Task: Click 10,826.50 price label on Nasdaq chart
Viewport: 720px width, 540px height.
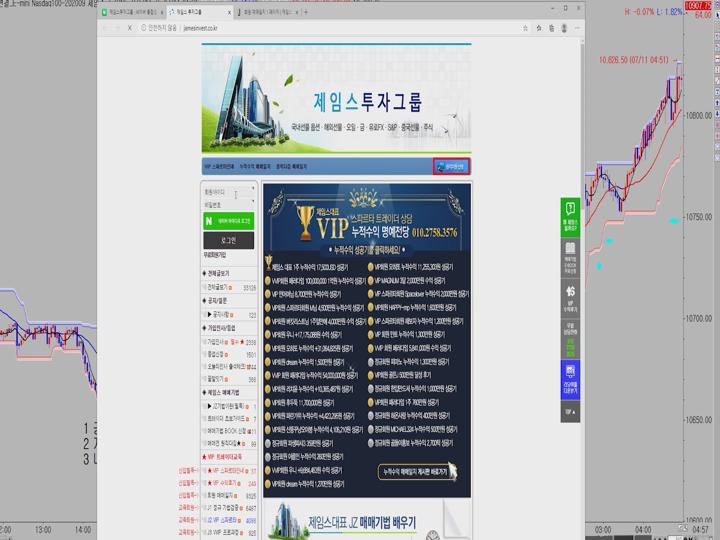Action: 634,60
